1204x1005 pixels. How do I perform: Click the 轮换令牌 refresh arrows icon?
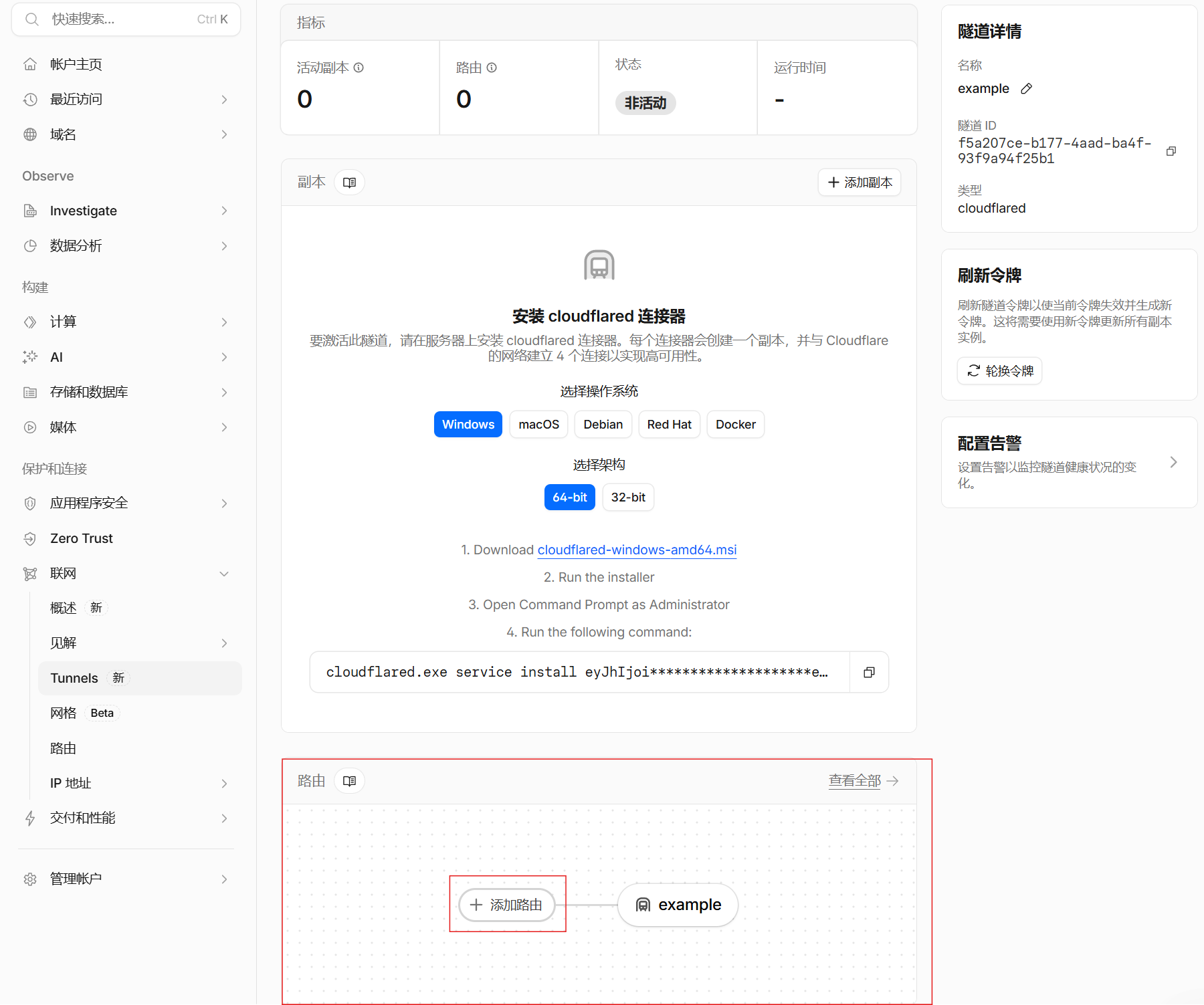[974, 371]
